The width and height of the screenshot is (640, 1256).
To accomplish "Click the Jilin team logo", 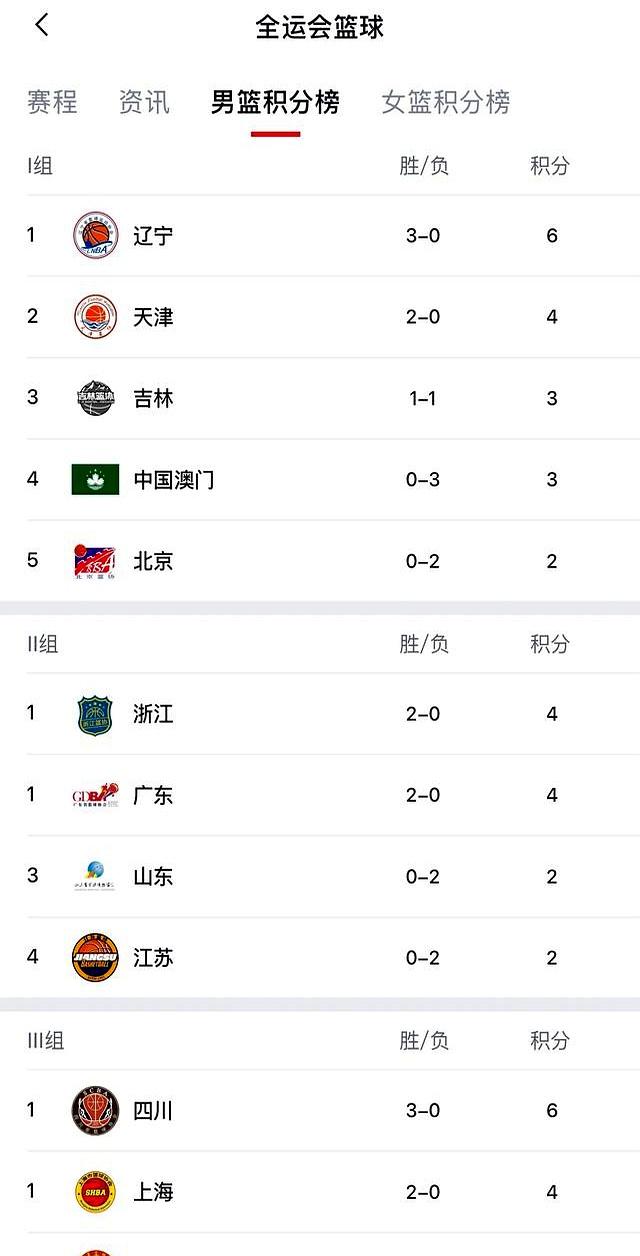I will 95,399.
